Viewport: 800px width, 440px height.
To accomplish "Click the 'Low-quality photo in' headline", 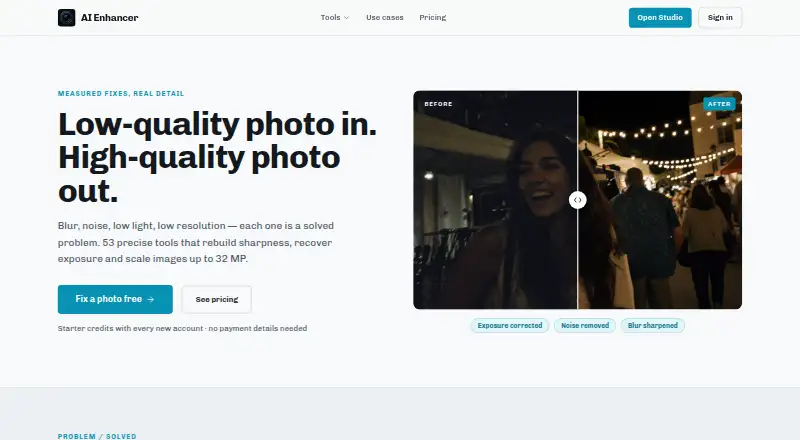I will (217, 157).
